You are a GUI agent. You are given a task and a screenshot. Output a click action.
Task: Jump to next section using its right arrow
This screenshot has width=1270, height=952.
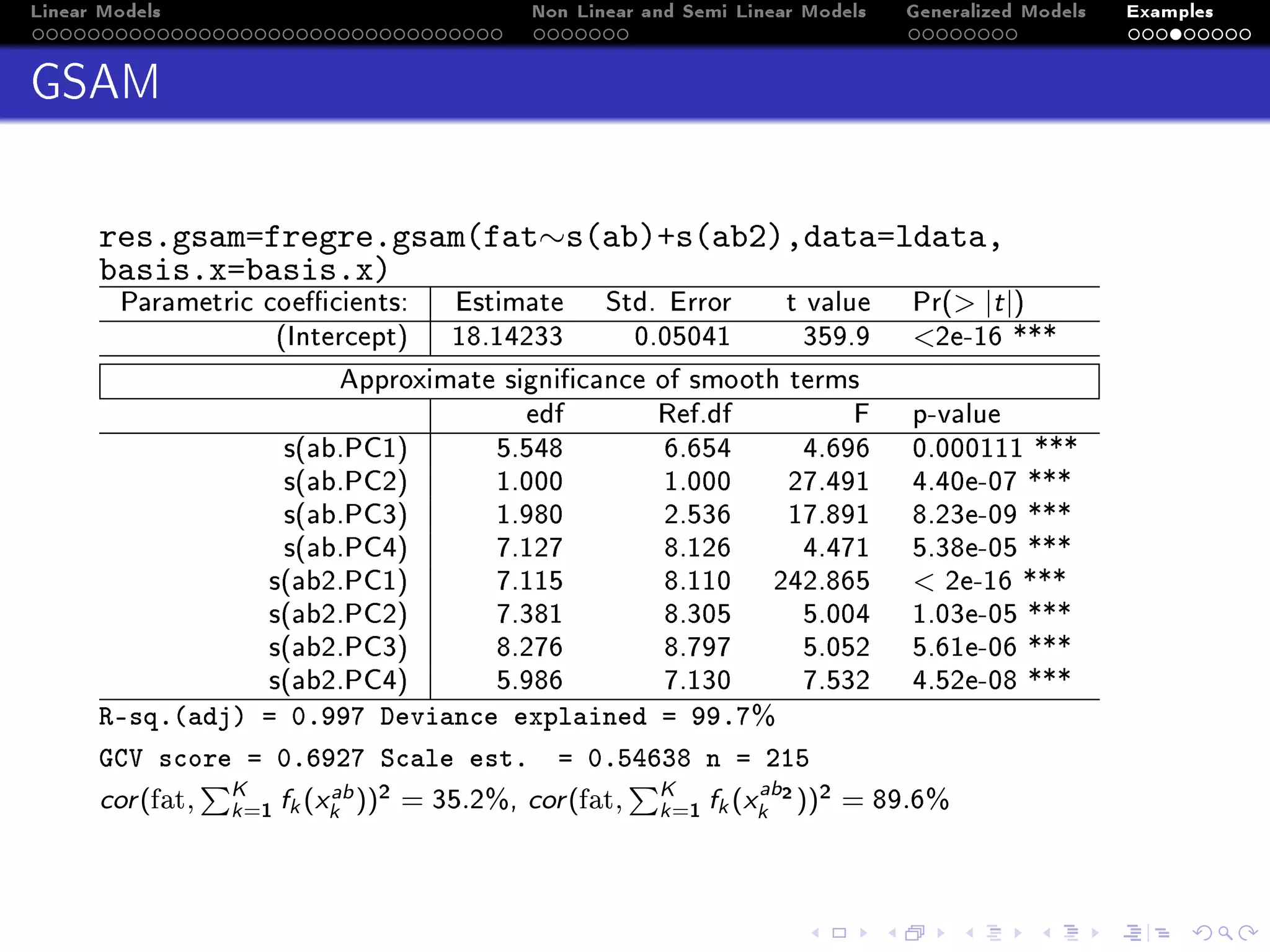click(x=1095, y=933)
